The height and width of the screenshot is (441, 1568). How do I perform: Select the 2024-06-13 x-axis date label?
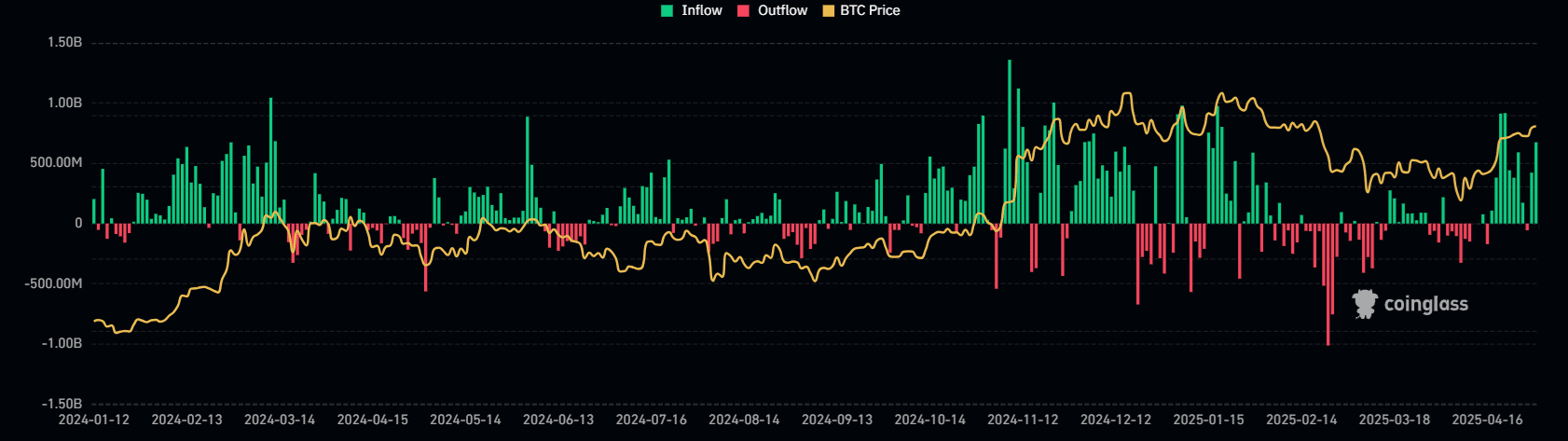(x=558, y=420)
